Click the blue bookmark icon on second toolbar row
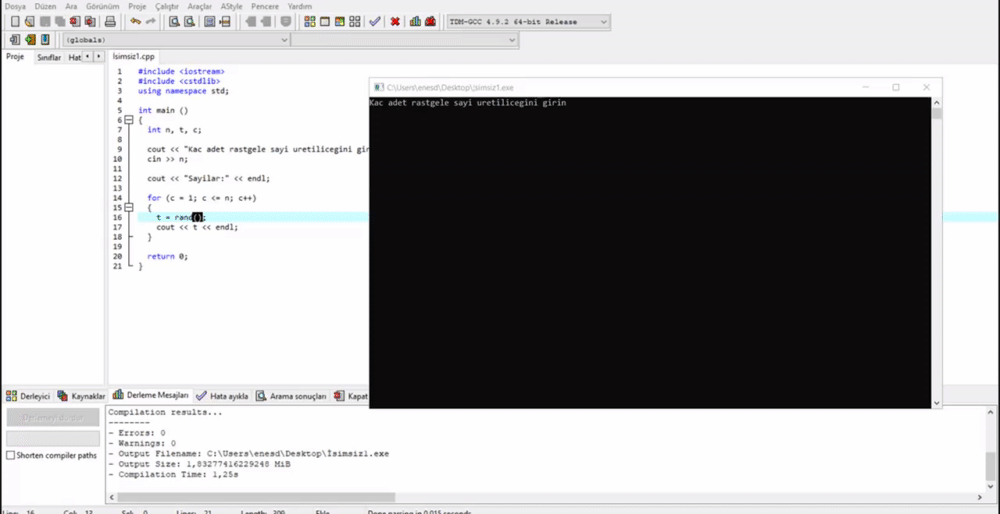1000x514 pixels. click(45, 40)
